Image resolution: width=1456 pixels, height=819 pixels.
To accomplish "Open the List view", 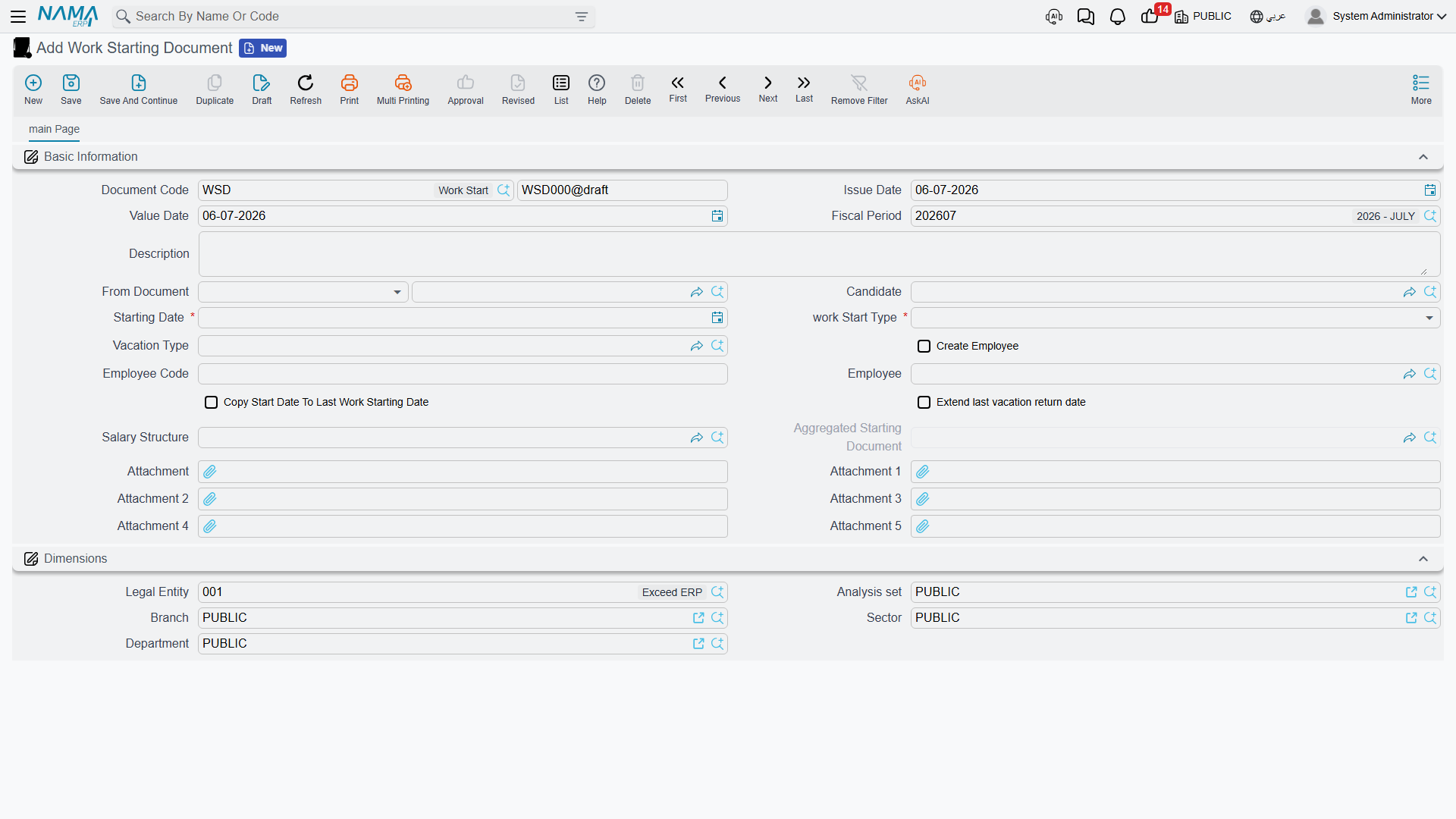I will 561,89.
